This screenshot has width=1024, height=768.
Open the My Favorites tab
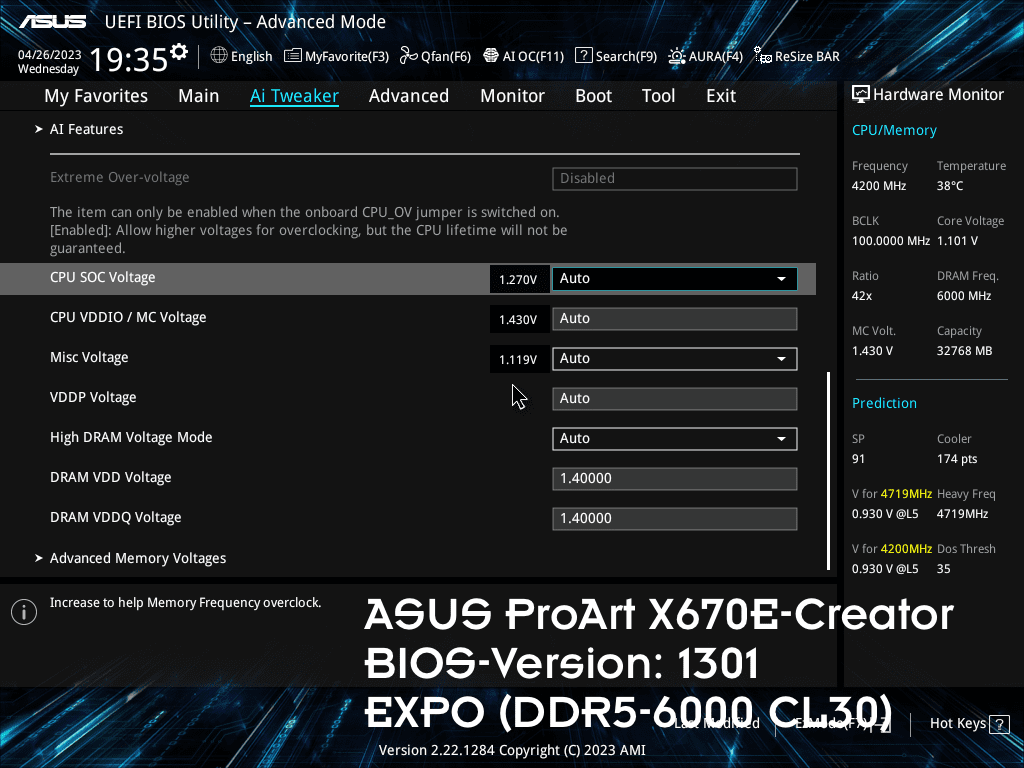(96, 96)
